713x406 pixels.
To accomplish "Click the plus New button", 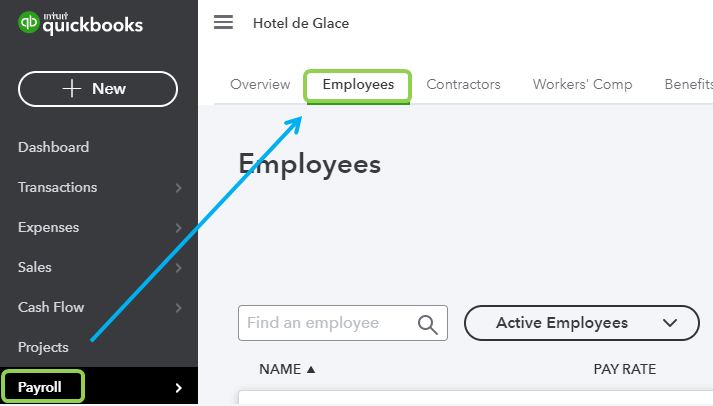I will tap(98, 89).
